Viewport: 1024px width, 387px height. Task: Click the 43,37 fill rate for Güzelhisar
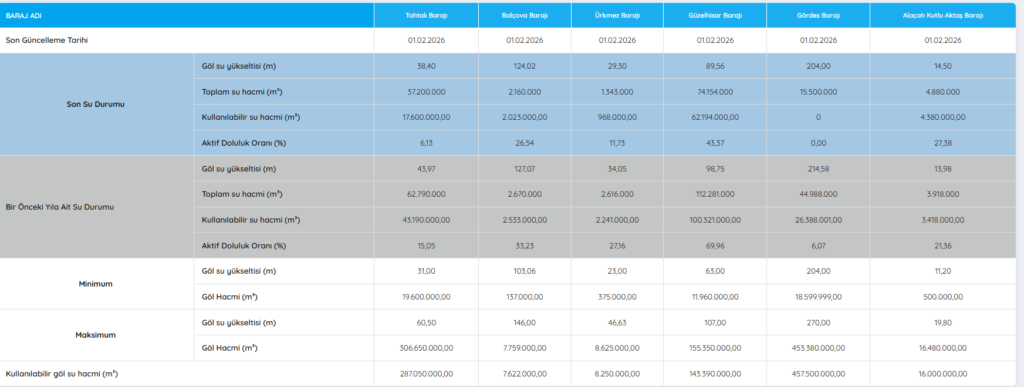[715, 143]
